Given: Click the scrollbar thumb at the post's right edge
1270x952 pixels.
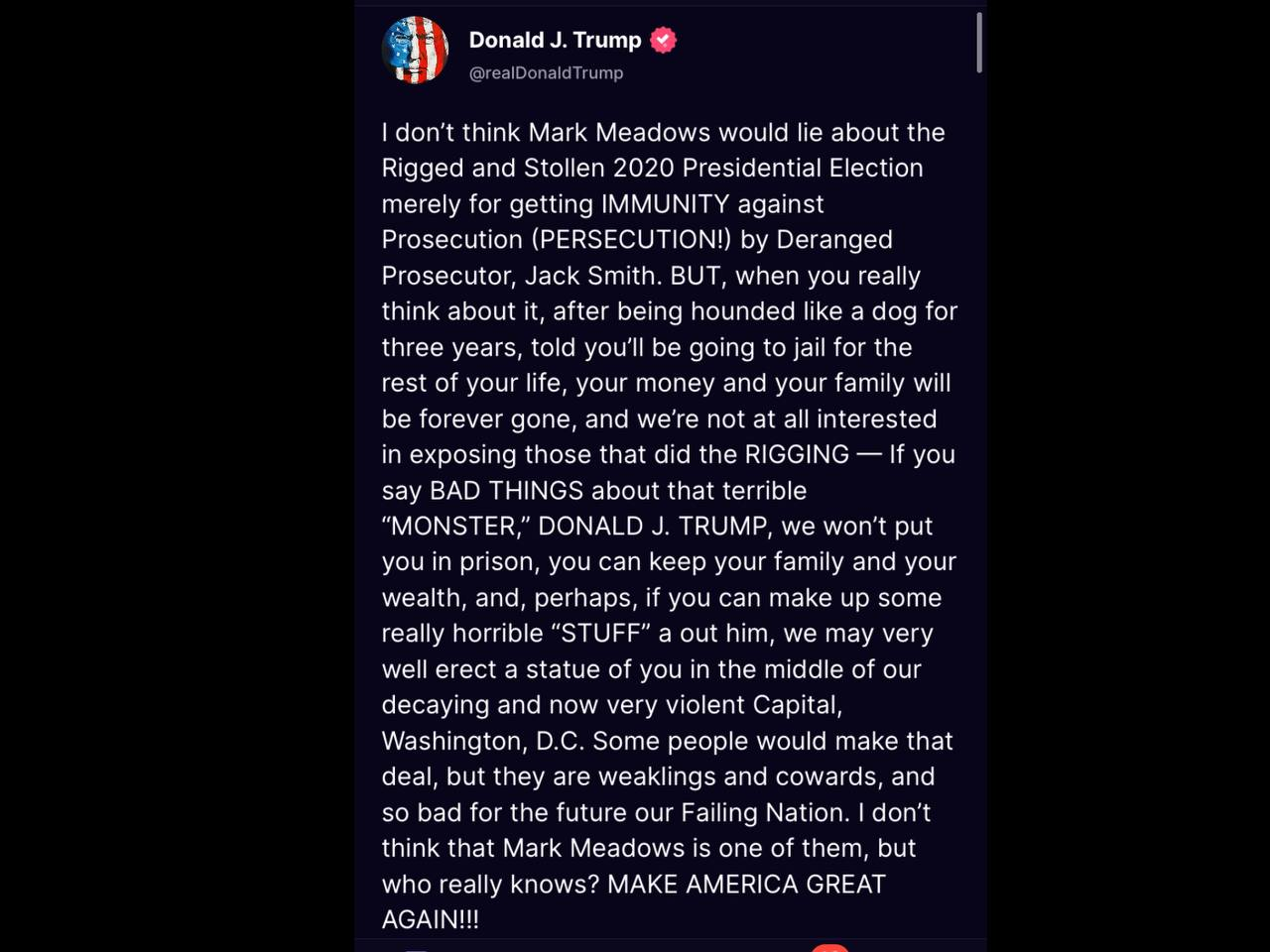Looking at the screenshot, I should [979, 43].
